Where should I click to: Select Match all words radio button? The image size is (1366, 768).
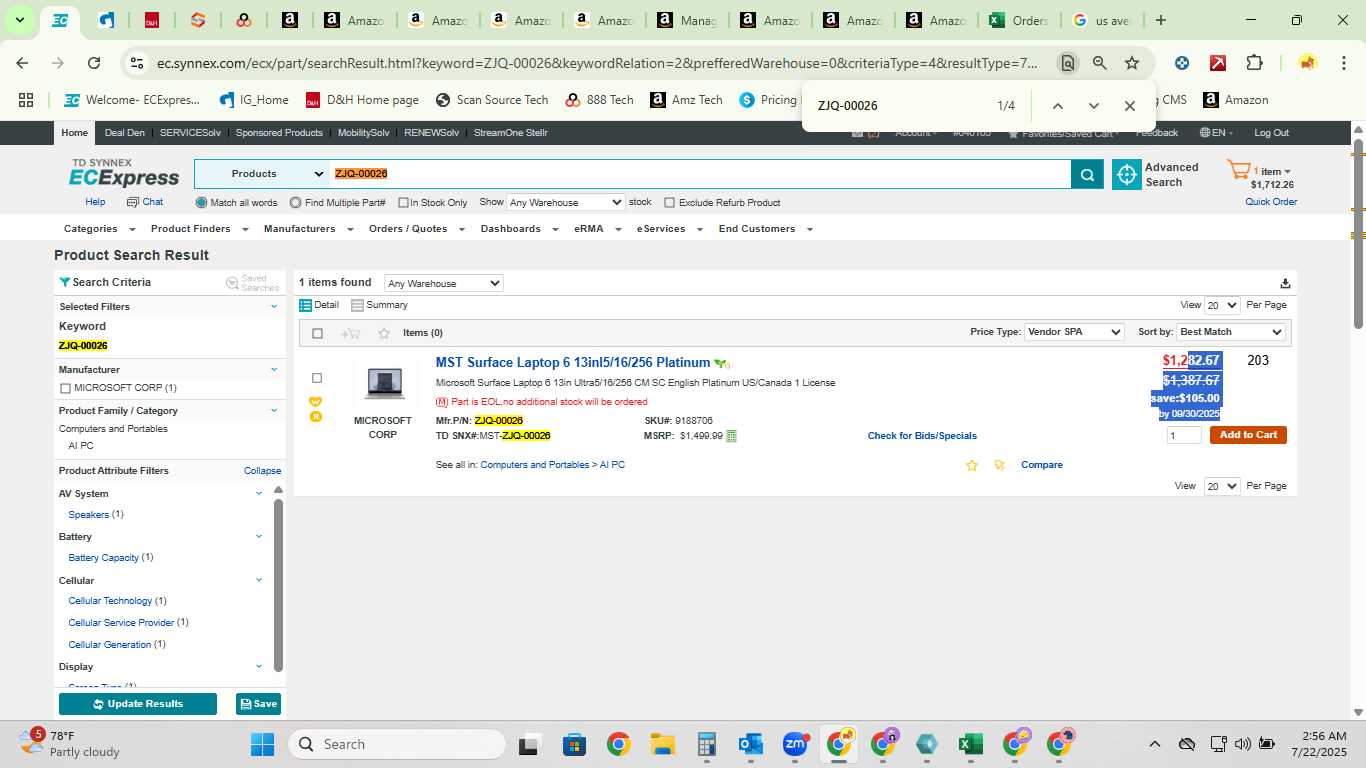click(201, 203)
